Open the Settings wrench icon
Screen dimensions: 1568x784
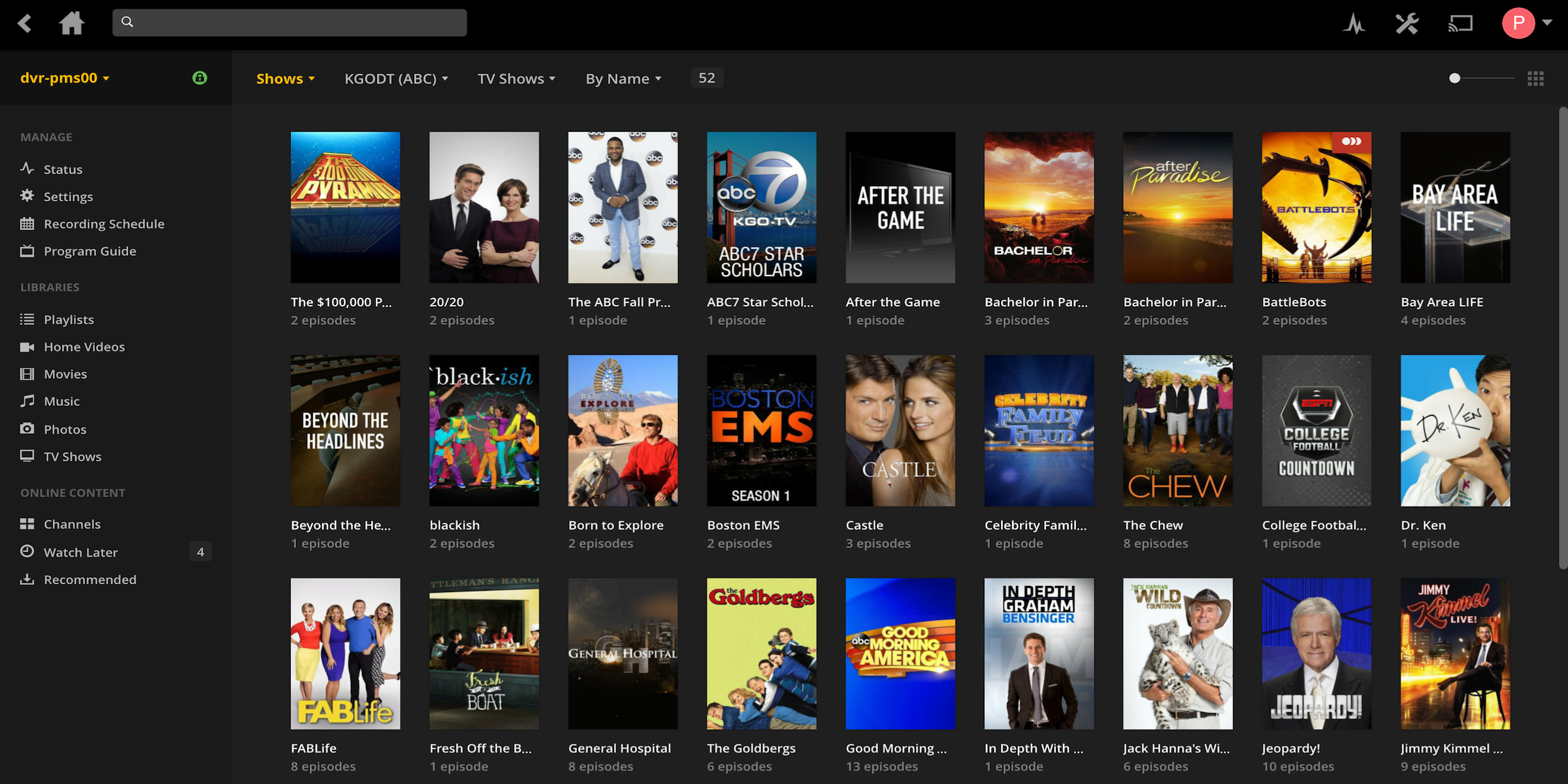(x=1408, y=23)
